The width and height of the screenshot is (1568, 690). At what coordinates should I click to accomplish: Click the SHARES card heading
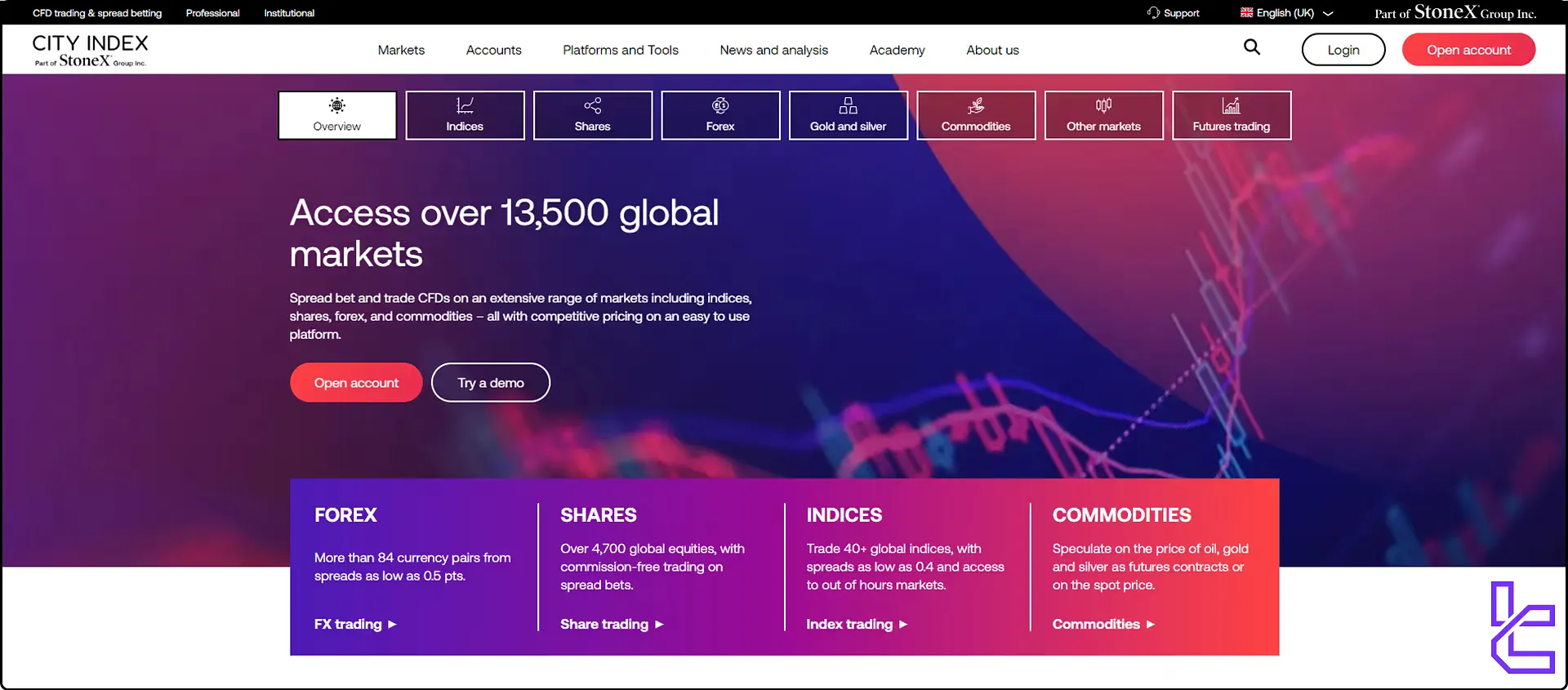(x=599, y=515)
